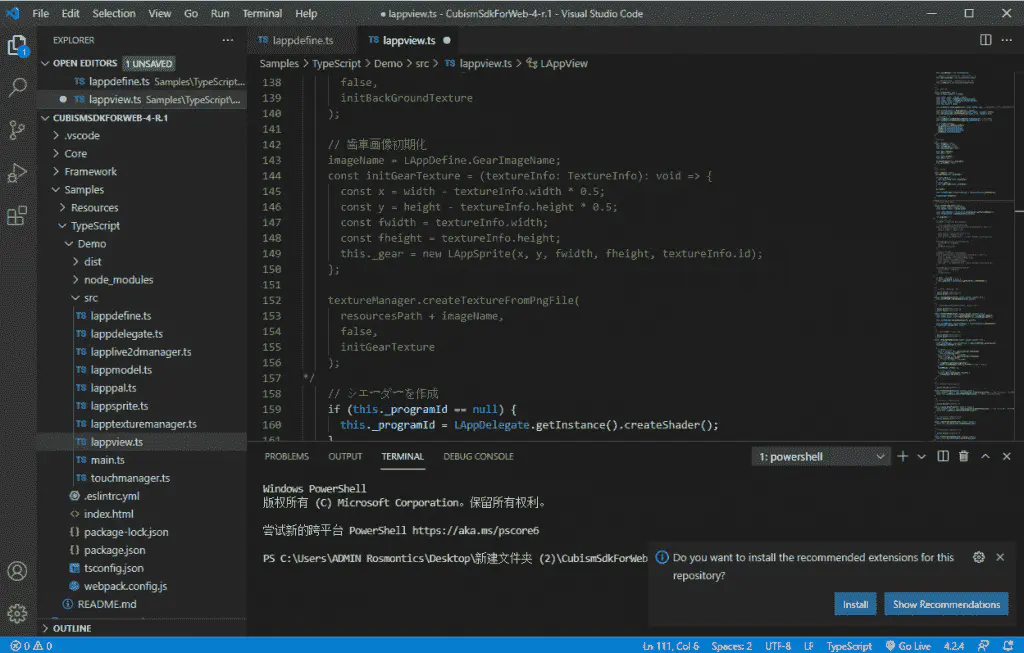Close the terminal panel
The width and height of the screenshot is (1024, 653).
[x=1006, y=456]
